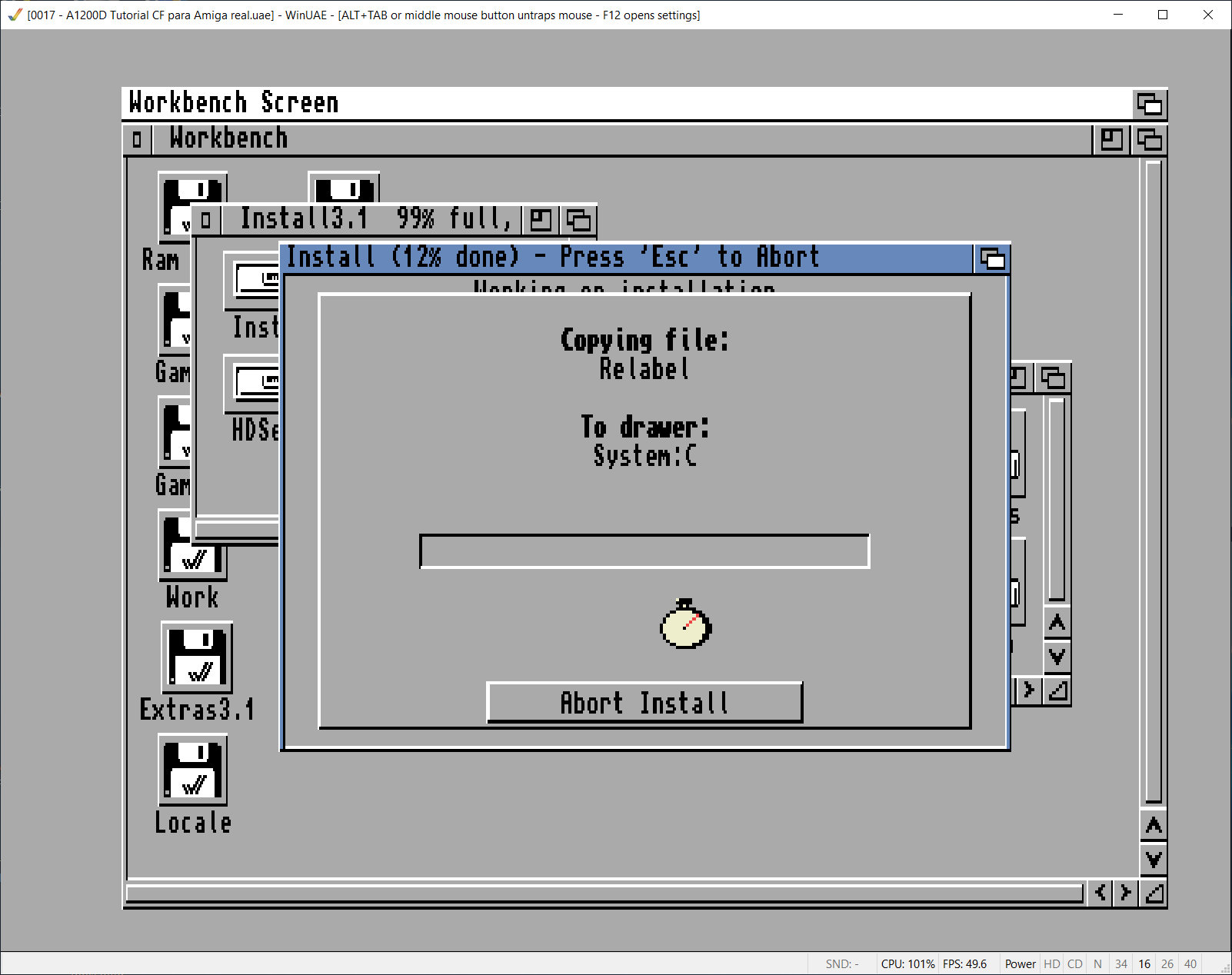Click the Workbench window resize gadget
The image size is (1232, 975).
[x=1154, y=893]
